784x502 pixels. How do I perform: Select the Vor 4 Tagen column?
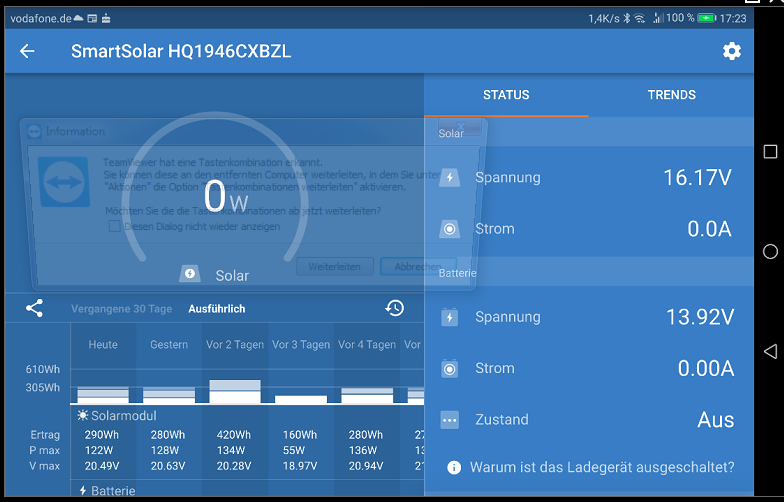(x=367, y=344)
